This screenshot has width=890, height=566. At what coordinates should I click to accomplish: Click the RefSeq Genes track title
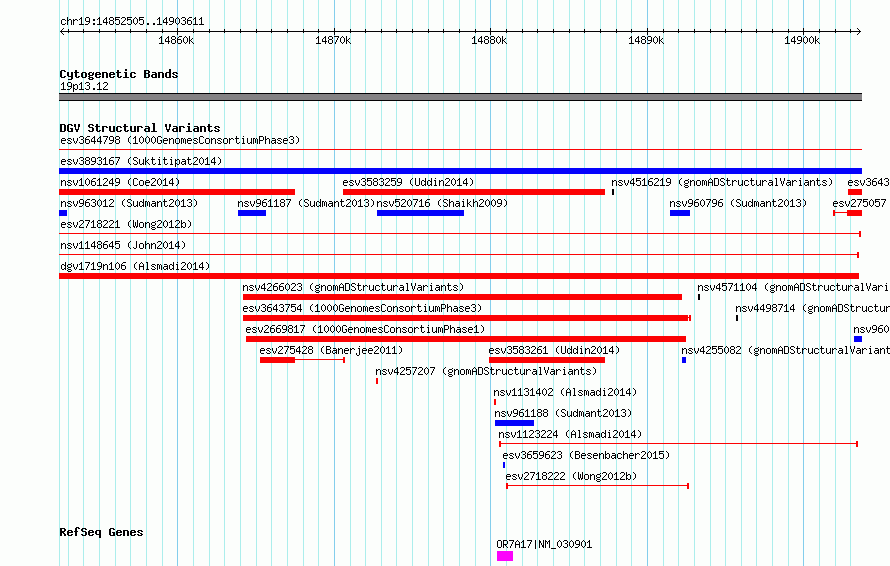(102, 532)
